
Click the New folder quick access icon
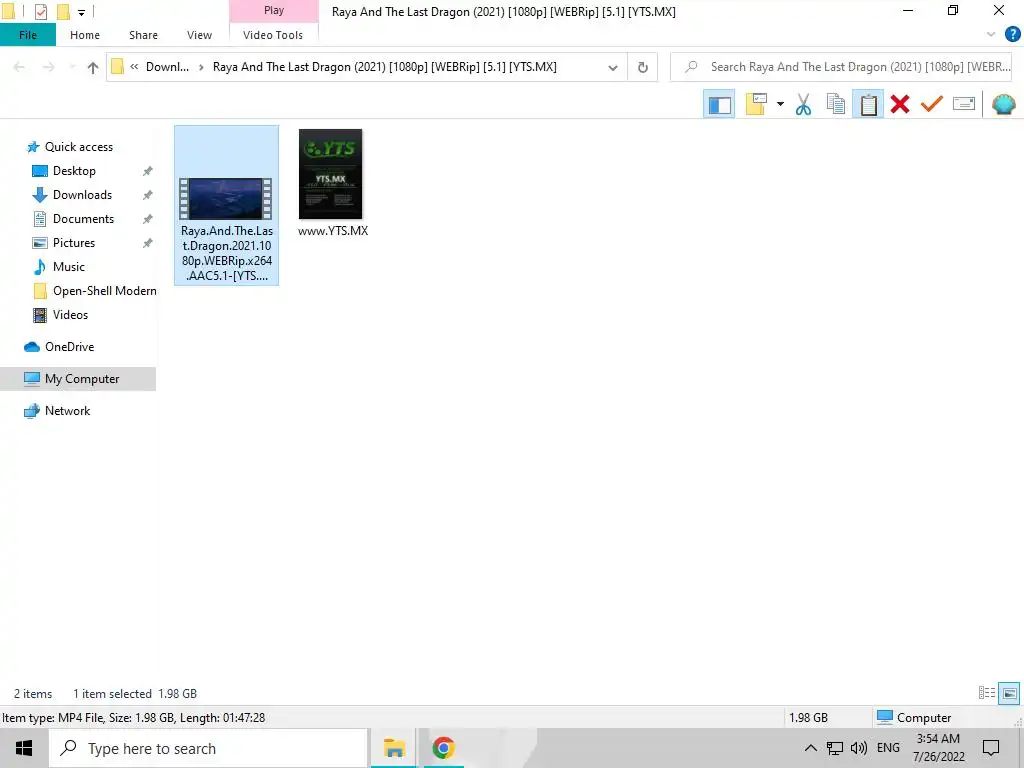pos(63,12)
